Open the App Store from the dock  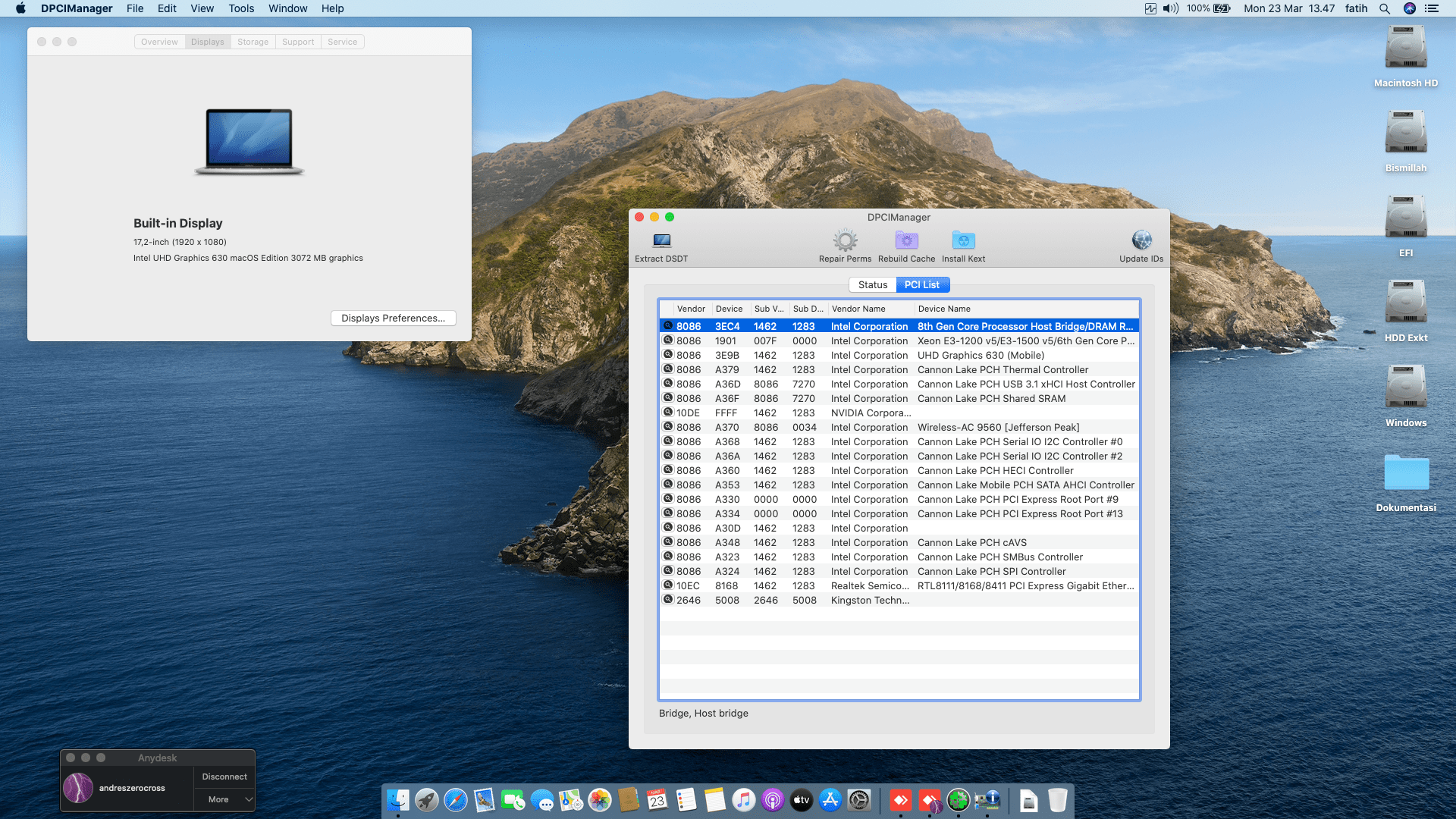pyautogui.click(x=830, y=800)
